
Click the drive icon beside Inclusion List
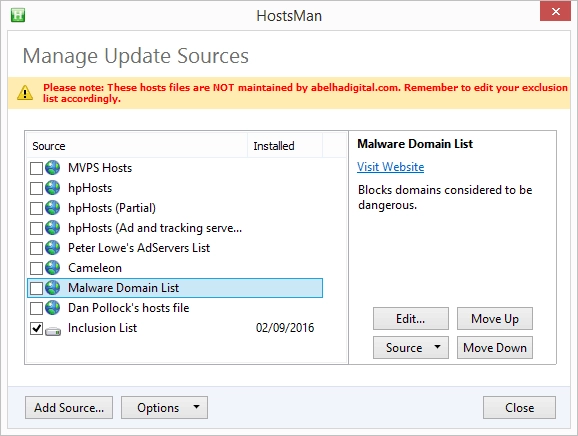(53, 331)
